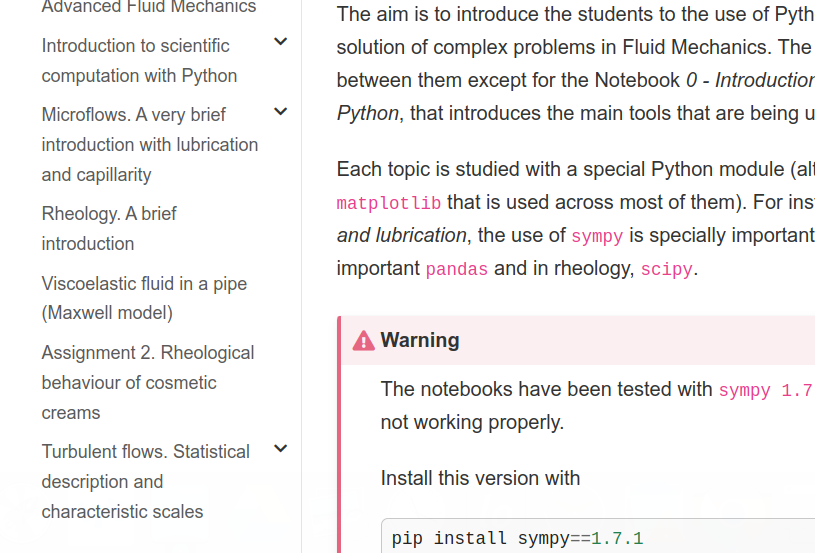Screen dimensions: 815x553
Task: Click the Warning admonition title
Action: [420, 340]
